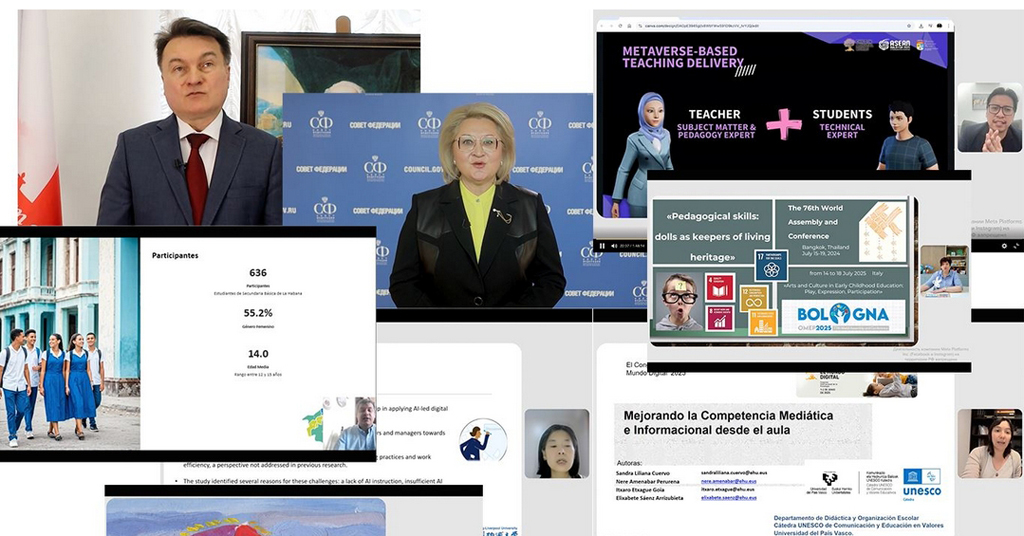Go back in the Canva browser window
The width and height of the screenshot is (1024, 536).
coord(601,25)
